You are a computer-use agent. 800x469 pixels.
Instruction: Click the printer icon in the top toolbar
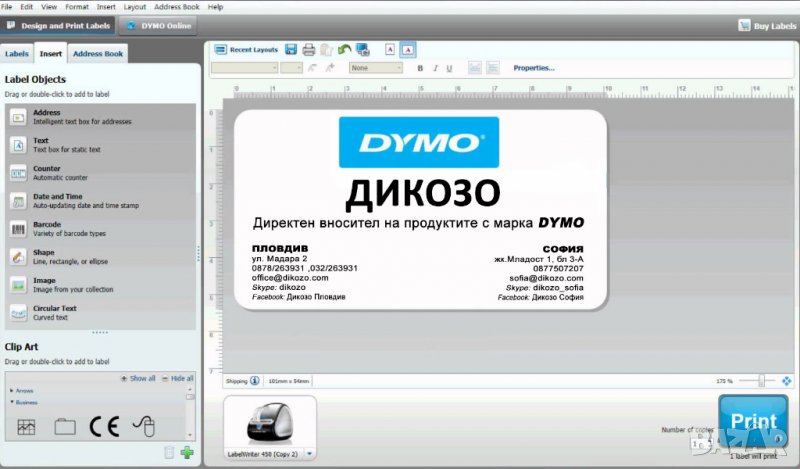pyautogui.click(x=309, y=49)
